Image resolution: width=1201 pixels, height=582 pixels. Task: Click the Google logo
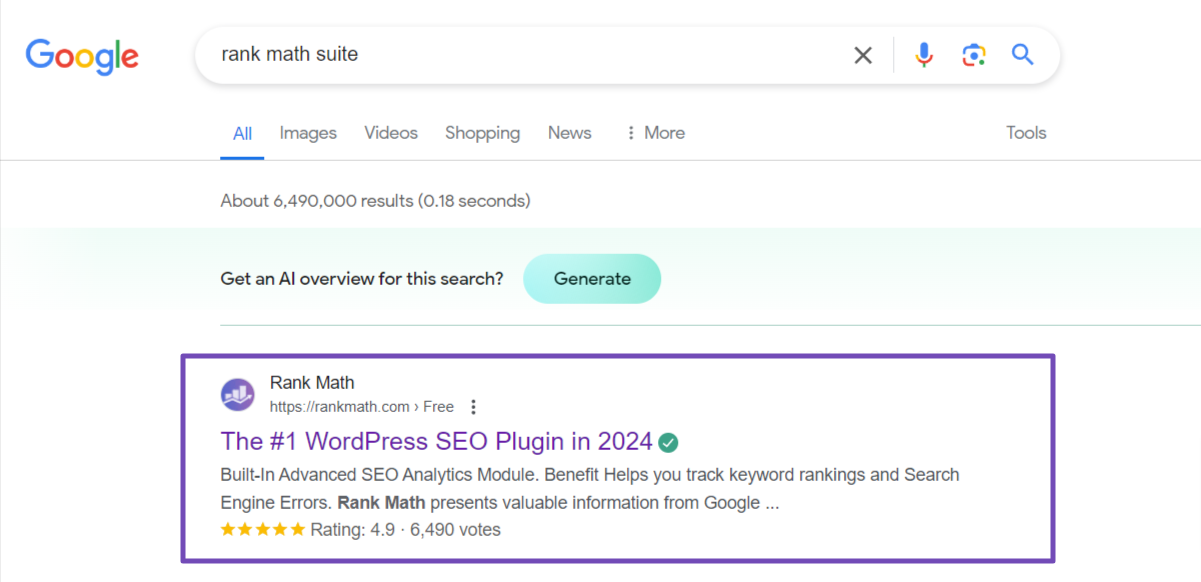[x=82, y=57]
